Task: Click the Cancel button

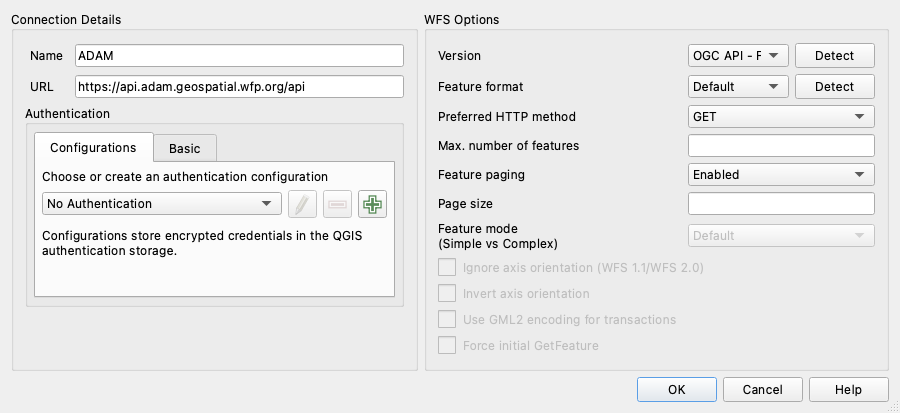Action: tap(762, 389)
